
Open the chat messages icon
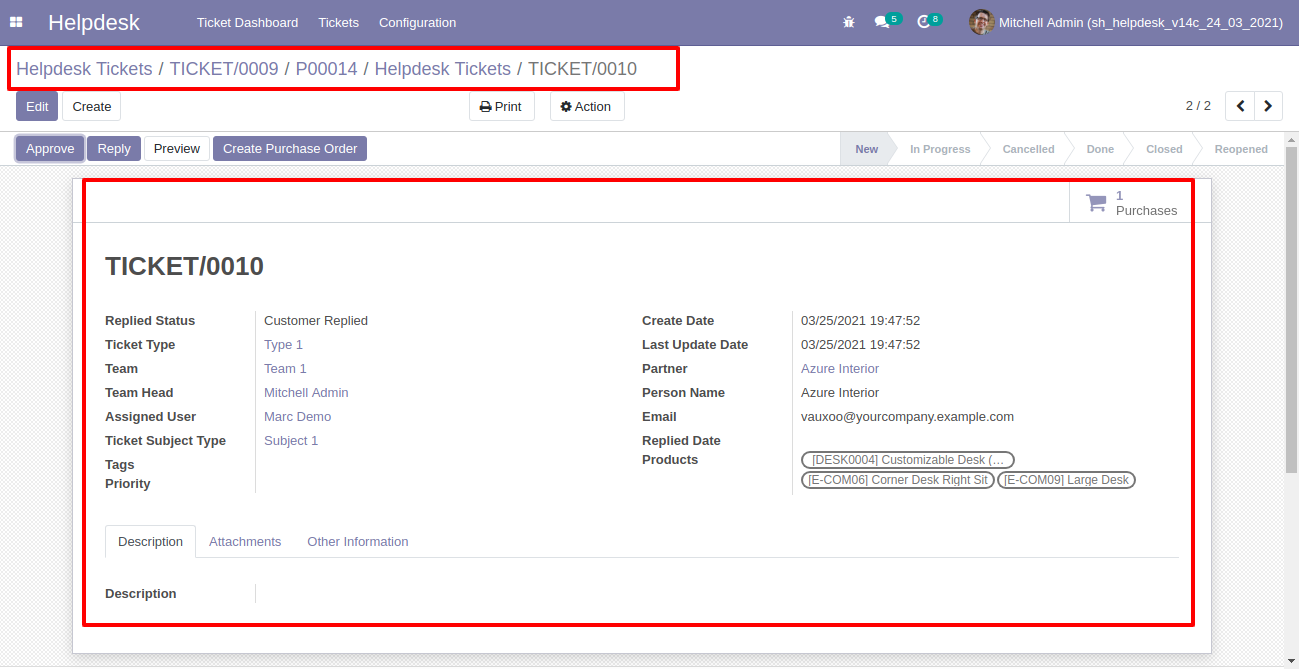pos(882,22)
